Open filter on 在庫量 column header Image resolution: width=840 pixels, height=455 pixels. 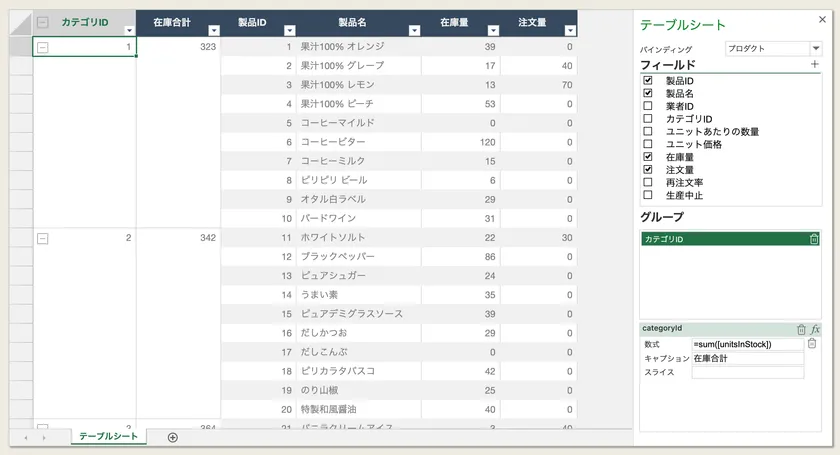pyautogui.click(x=493, y=31)
